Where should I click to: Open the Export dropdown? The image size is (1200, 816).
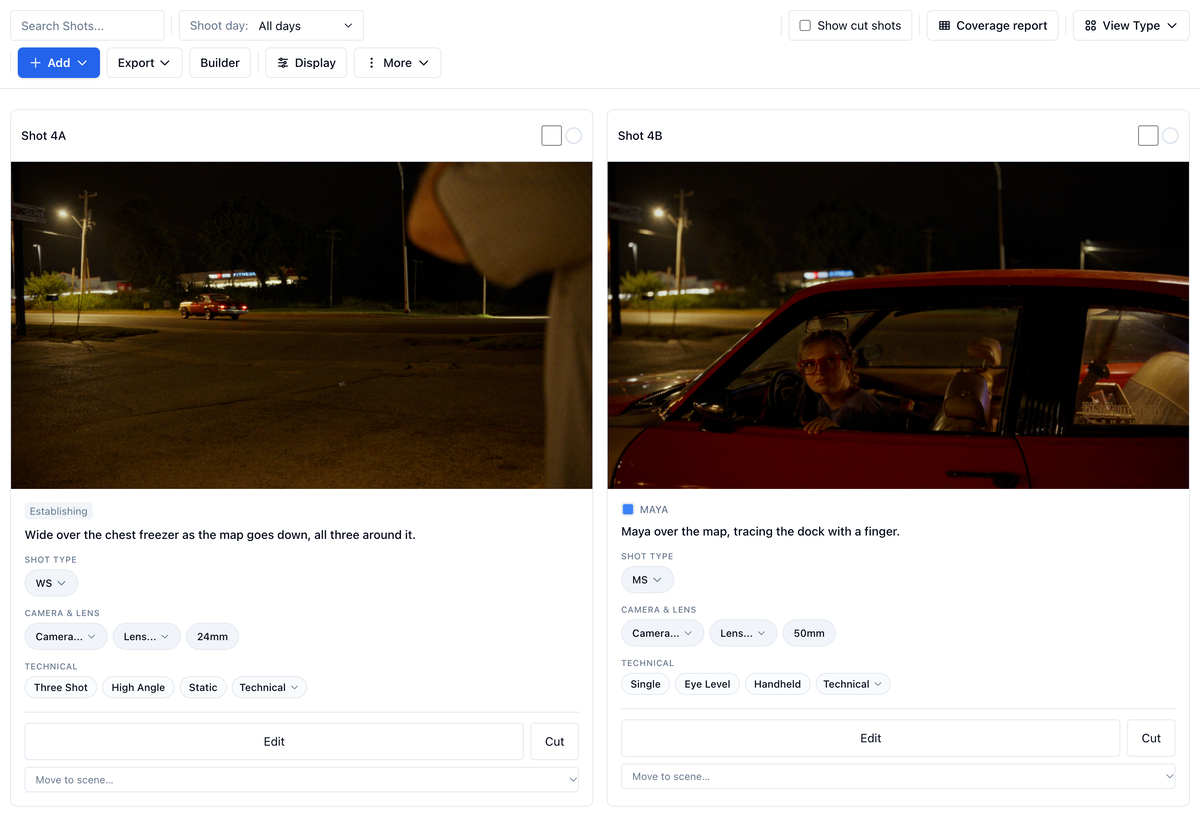144,63
